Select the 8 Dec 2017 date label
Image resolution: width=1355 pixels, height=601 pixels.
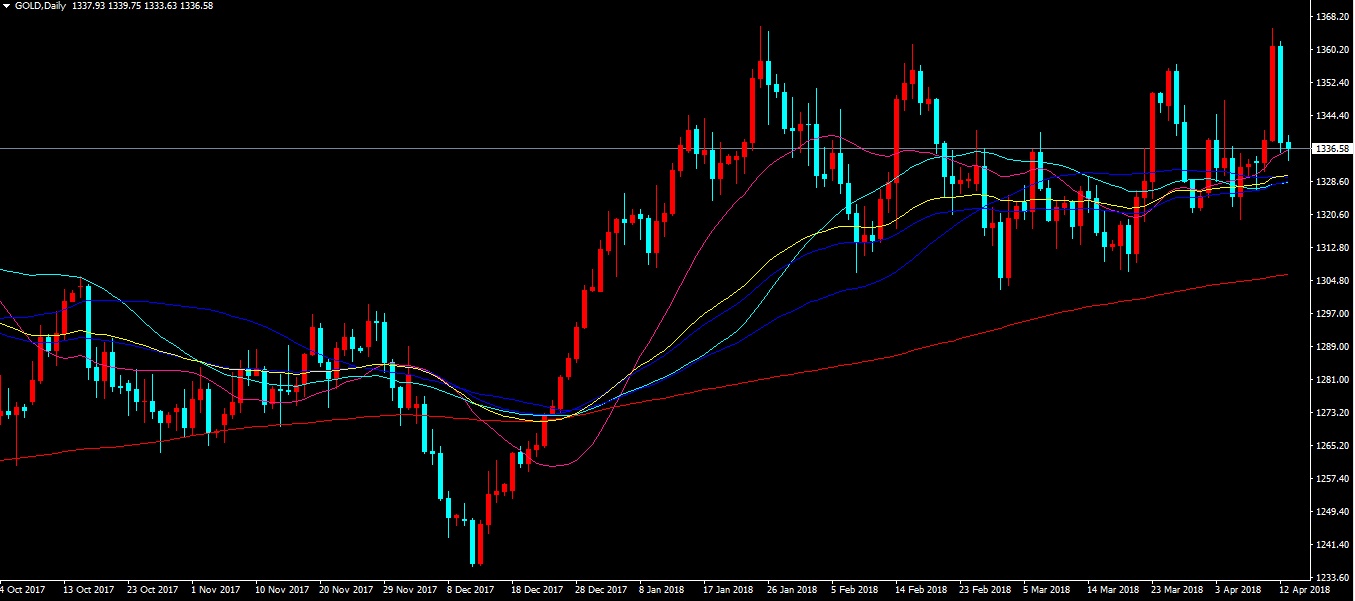[x=470, y=590]
